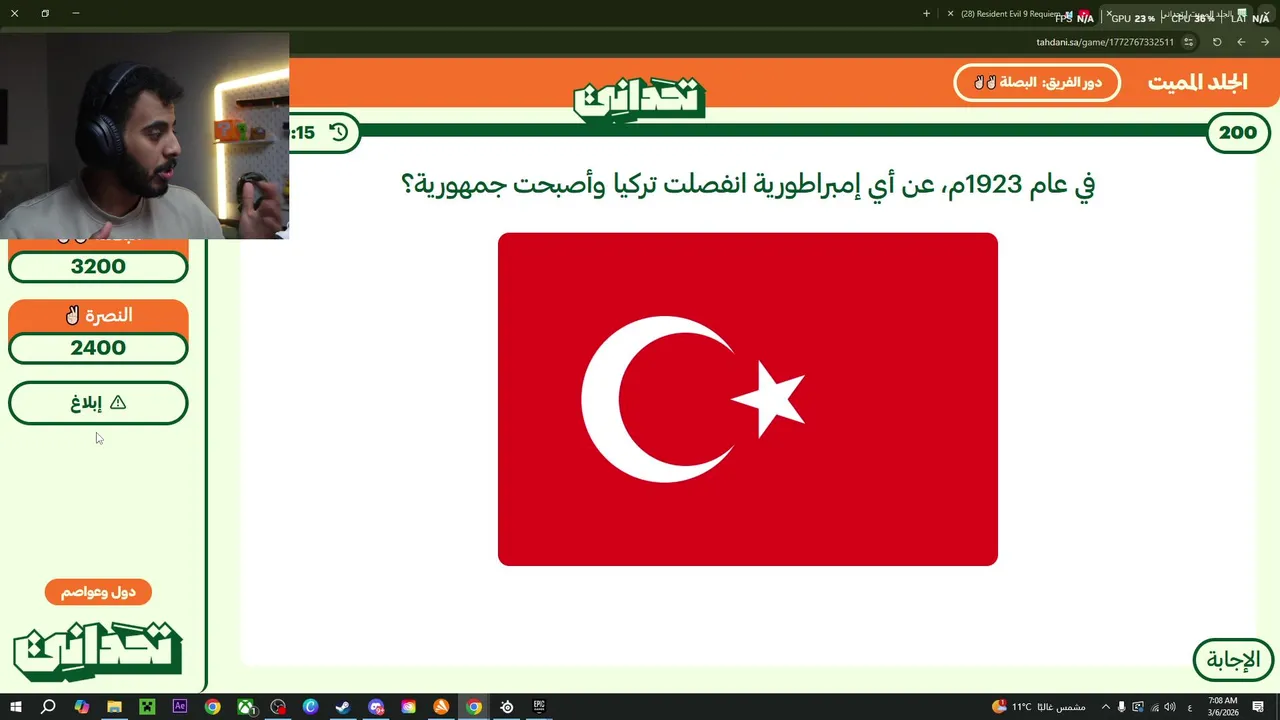
Task: Close the Resident Evil 9 Requiem tab
Action: click(950, 14)
